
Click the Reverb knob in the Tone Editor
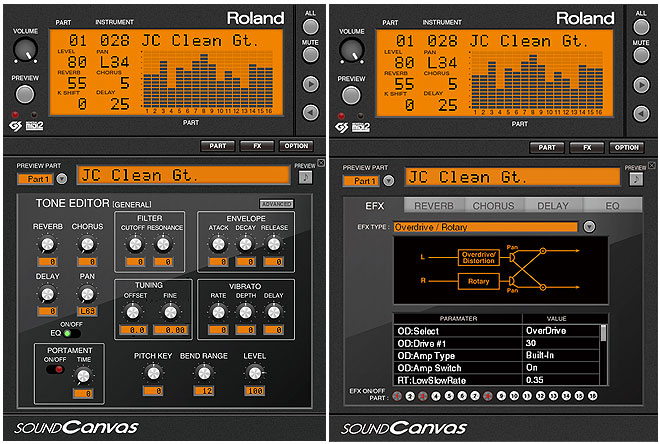tap(46, 240)
